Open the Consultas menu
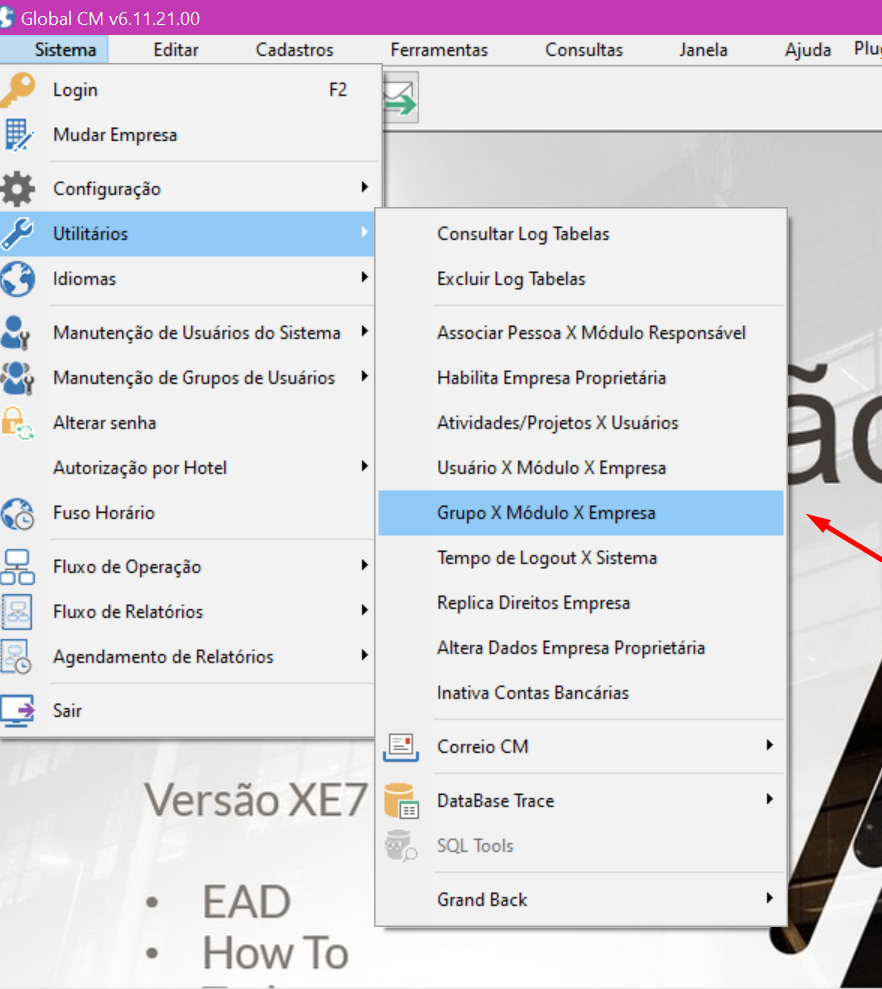 (584, 50)
